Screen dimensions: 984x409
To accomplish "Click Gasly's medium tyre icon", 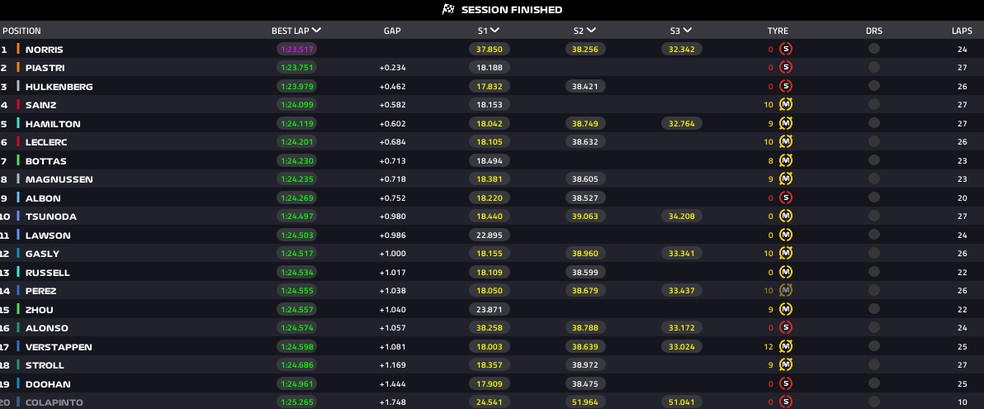I will click(x=786, y=253).
